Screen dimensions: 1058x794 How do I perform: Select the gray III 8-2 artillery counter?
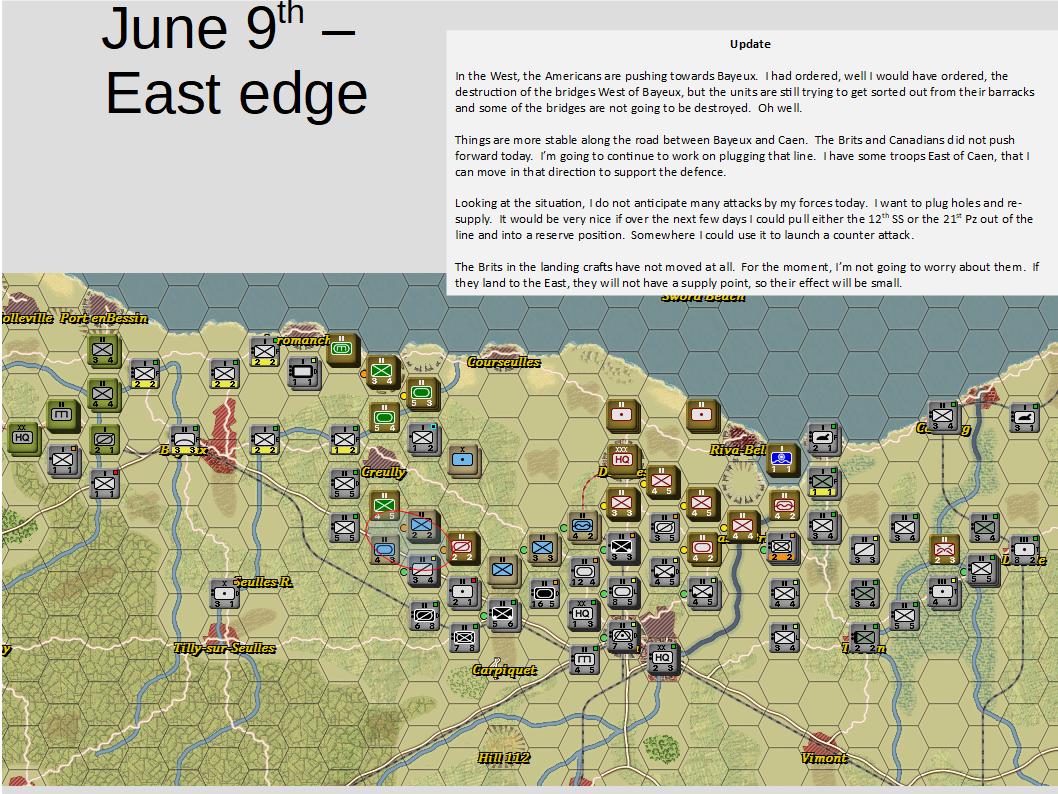(1025, 550)
